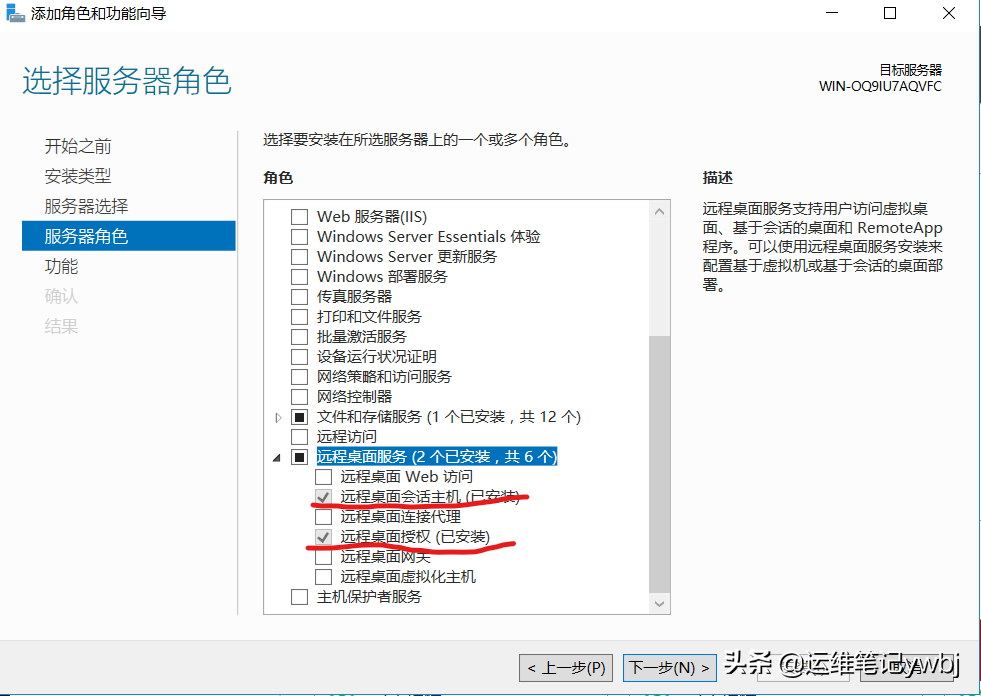This screenshot has width=981, height=696.
Task: Tick the 传真服务器 checkbox
Action: click(300, 297)
